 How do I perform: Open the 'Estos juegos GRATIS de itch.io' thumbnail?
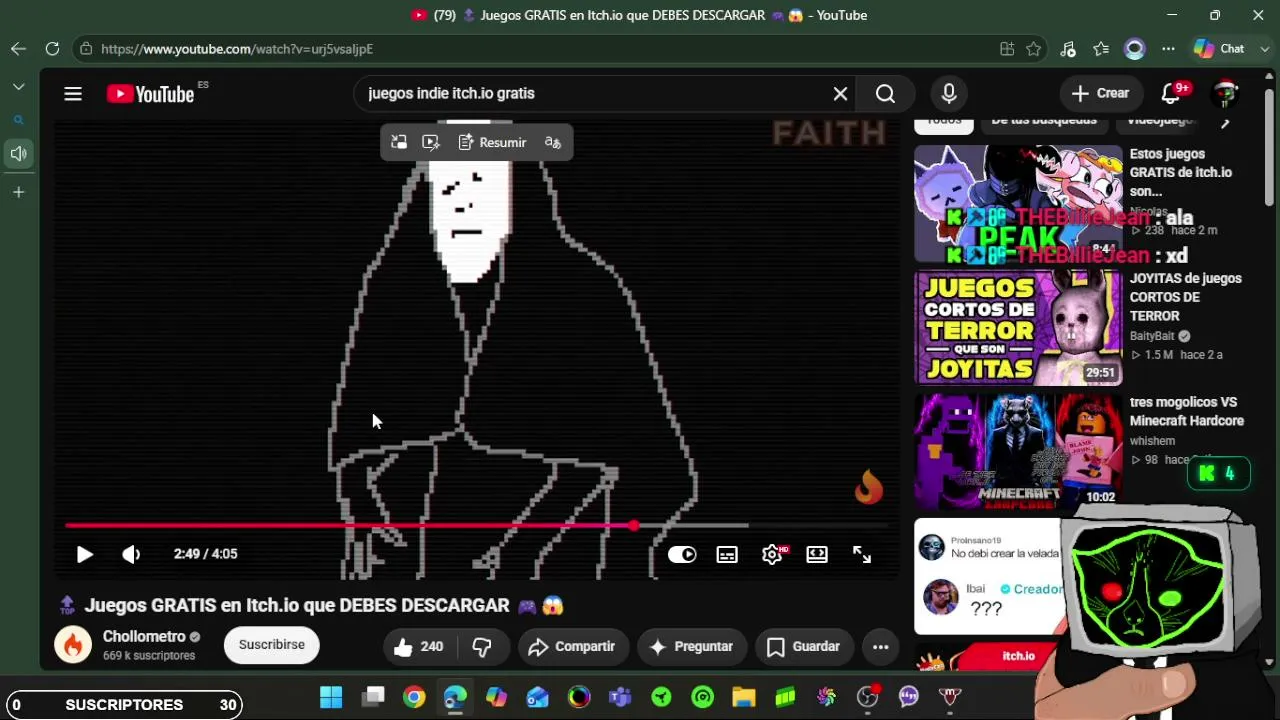pos(1018,204)
